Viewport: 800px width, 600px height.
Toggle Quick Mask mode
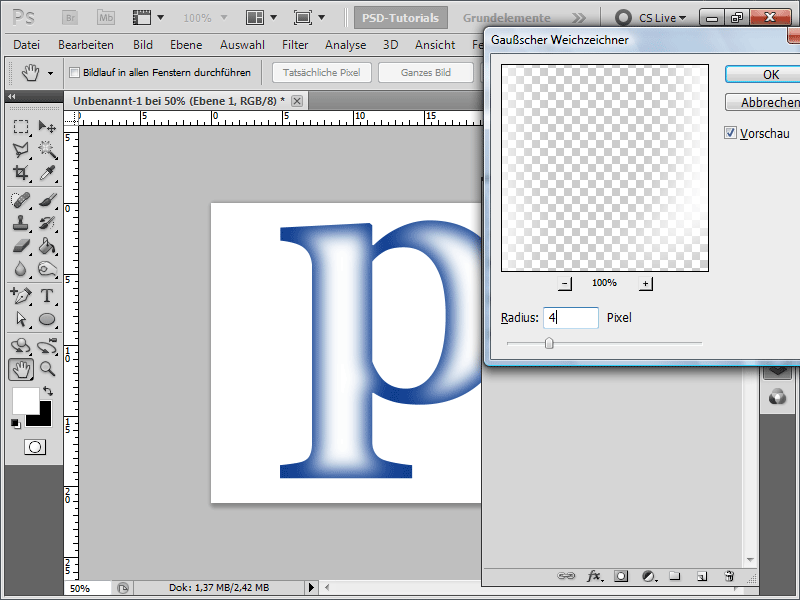(x=35, y=447)
